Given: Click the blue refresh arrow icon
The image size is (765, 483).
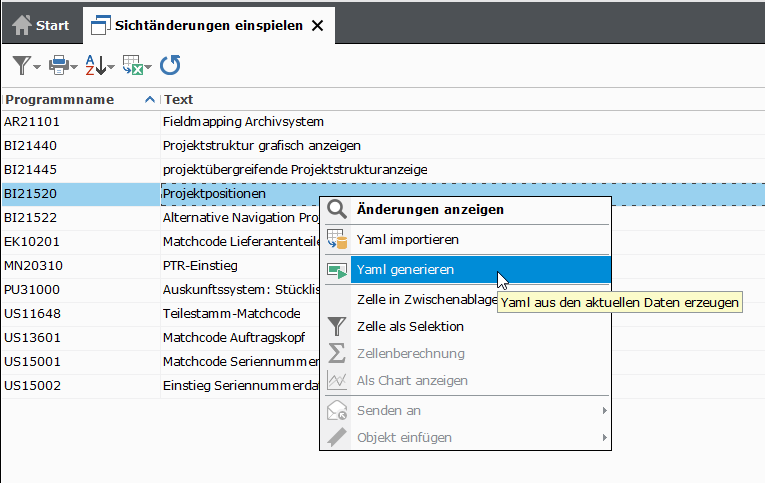Looking at the screenshot, I should point(170,66).
